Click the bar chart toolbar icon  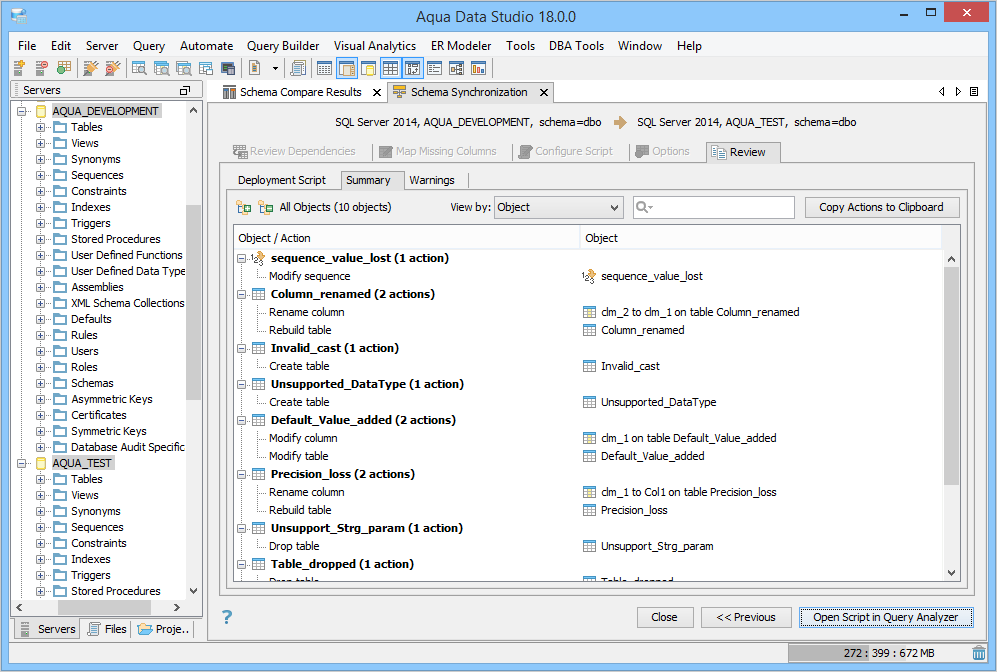click(478, 67)
